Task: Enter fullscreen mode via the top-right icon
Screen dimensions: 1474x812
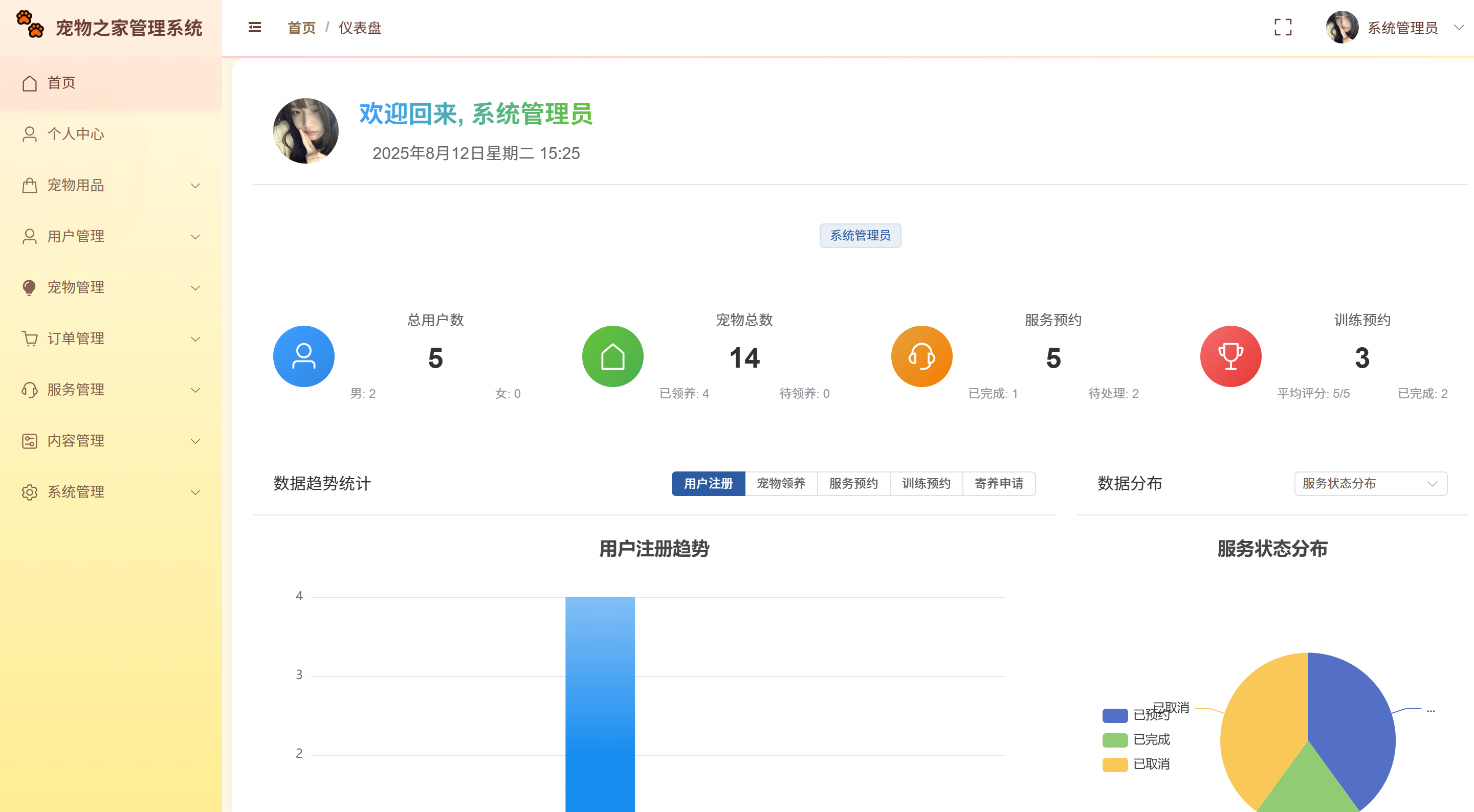Action: [x=1283, y=28]
